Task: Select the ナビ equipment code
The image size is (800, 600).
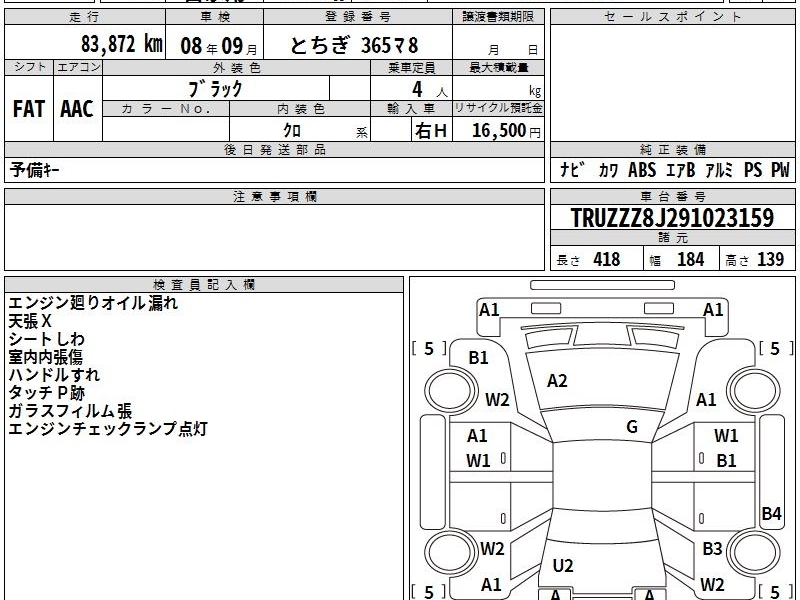Action: (x=571, y=169)
